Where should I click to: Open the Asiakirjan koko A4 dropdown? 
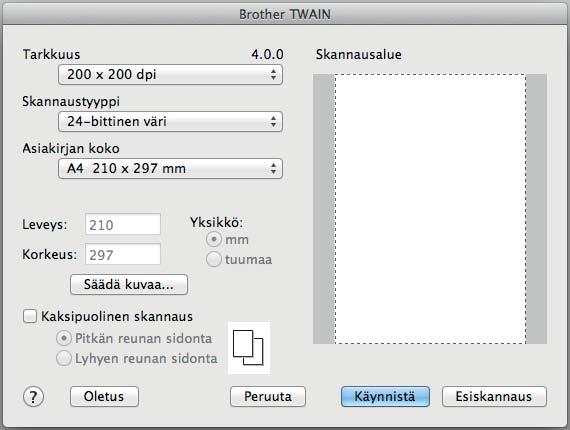tap(170, 168)
